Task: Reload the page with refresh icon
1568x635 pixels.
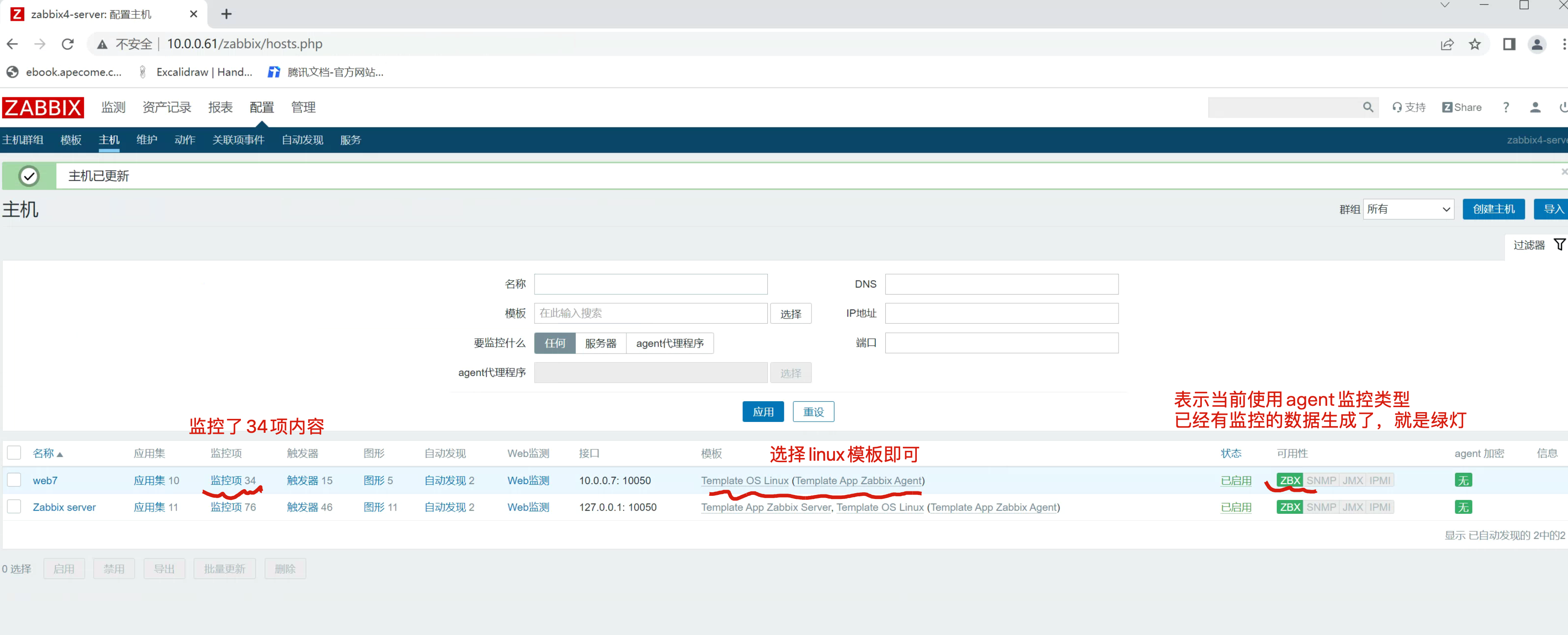Action: coord(68,44)
